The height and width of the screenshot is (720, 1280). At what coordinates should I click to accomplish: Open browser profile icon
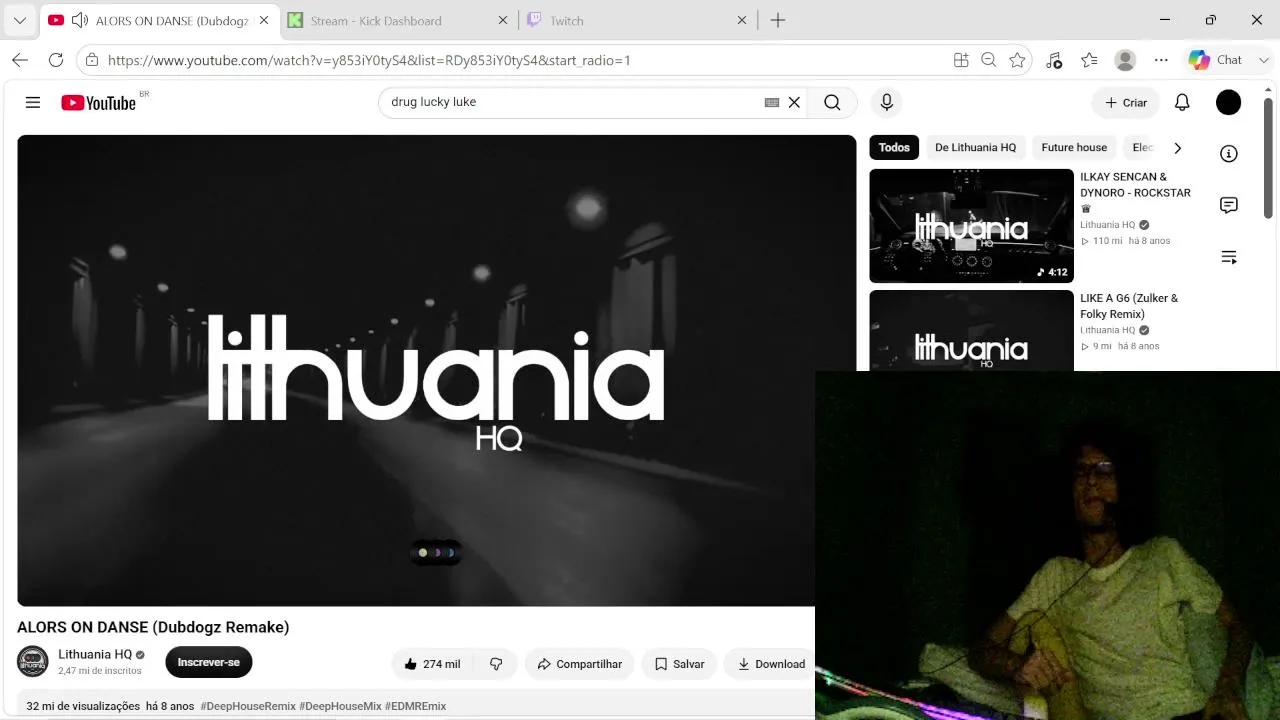[x=1125, y=60]
